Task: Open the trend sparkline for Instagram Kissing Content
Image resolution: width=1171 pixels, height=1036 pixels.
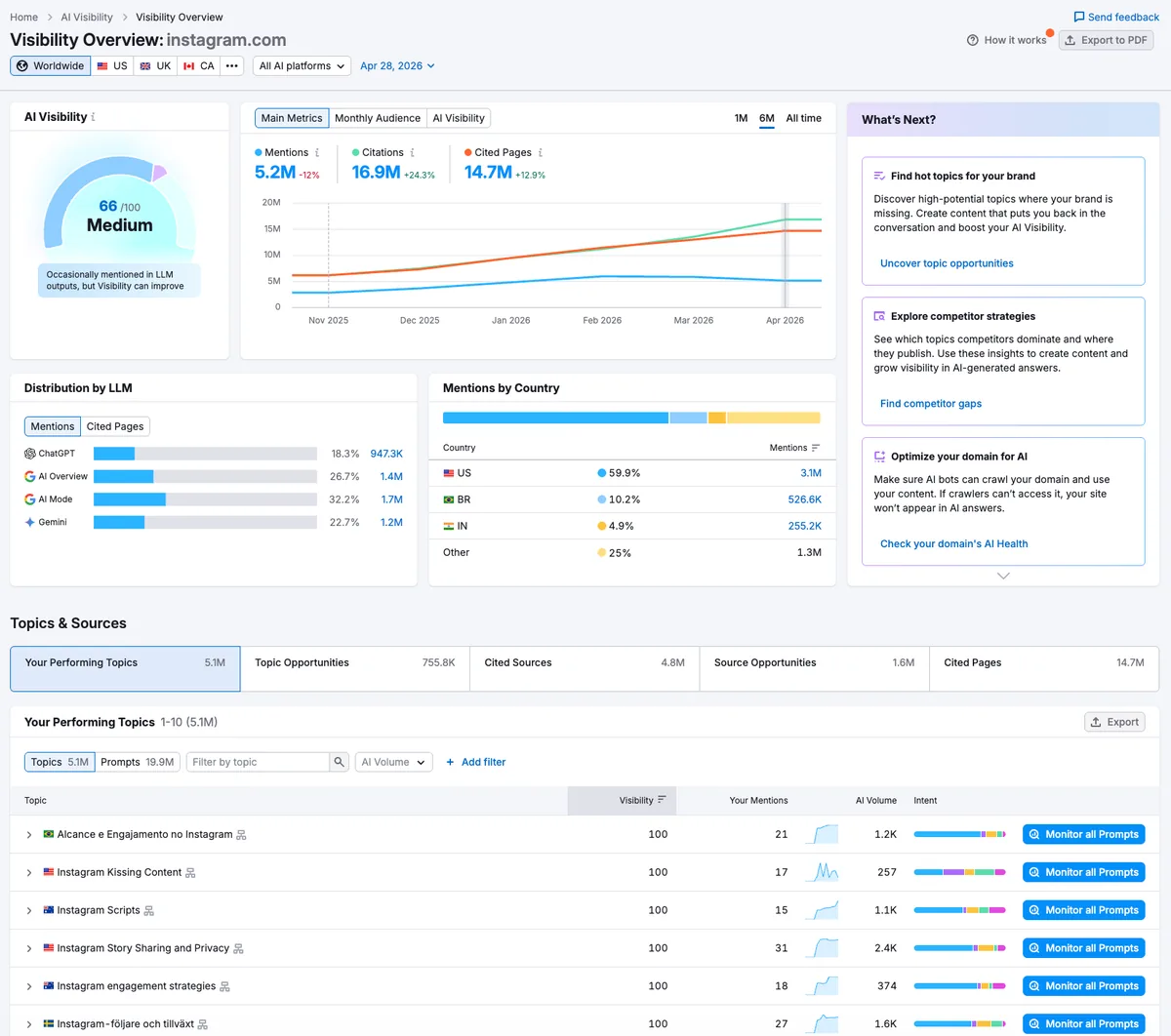Action: click(x=822, y=872)
